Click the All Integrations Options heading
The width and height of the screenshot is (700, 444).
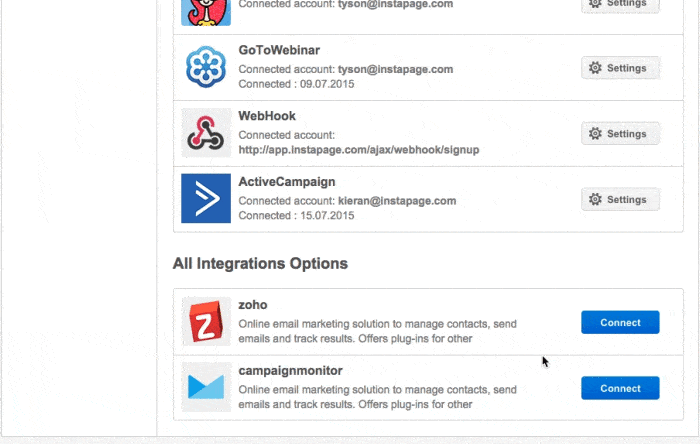tap(260, 263)
